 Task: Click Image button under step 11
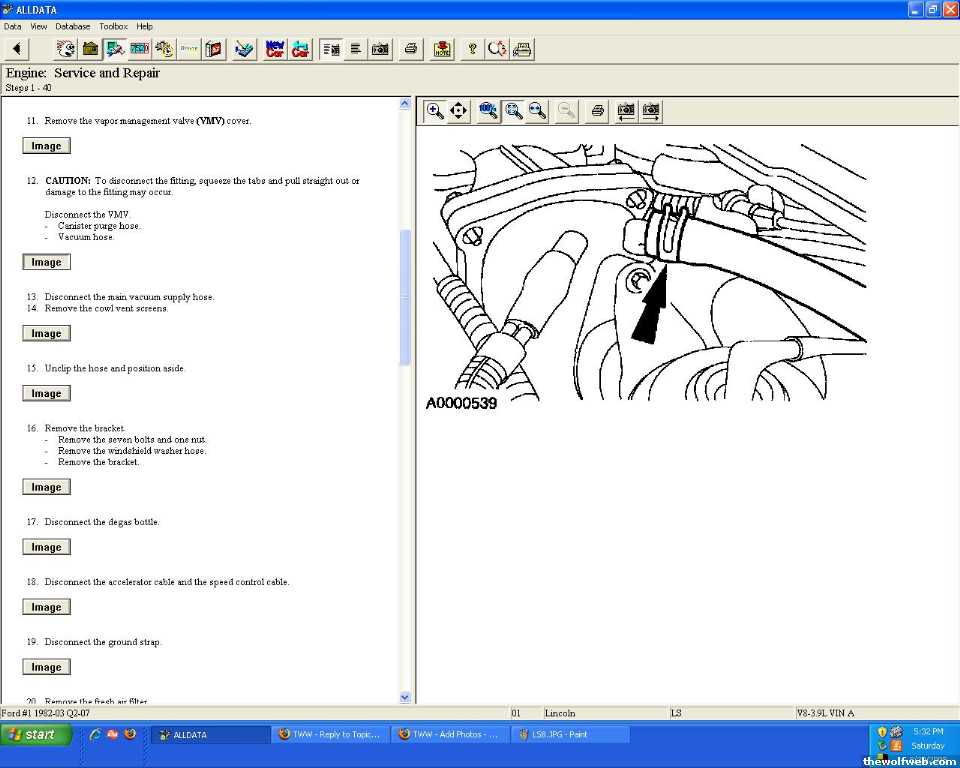tap(46, 146)
